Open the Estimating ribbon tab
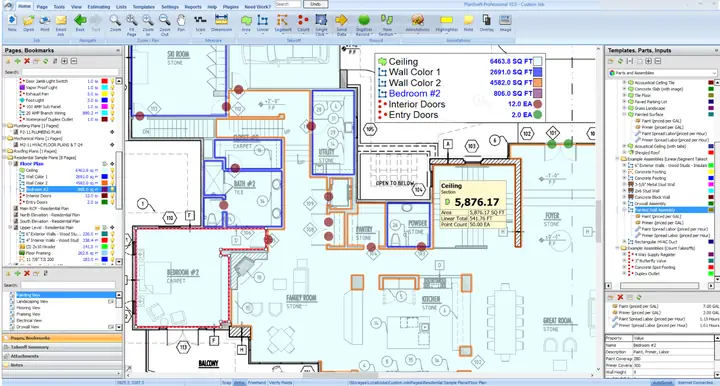 click(x=99, y=7)
